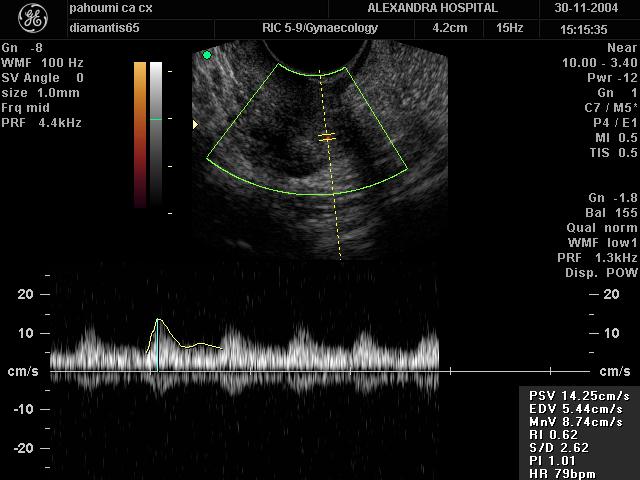Click the 'Gn -1.8' color gain value

click(613, 198)
